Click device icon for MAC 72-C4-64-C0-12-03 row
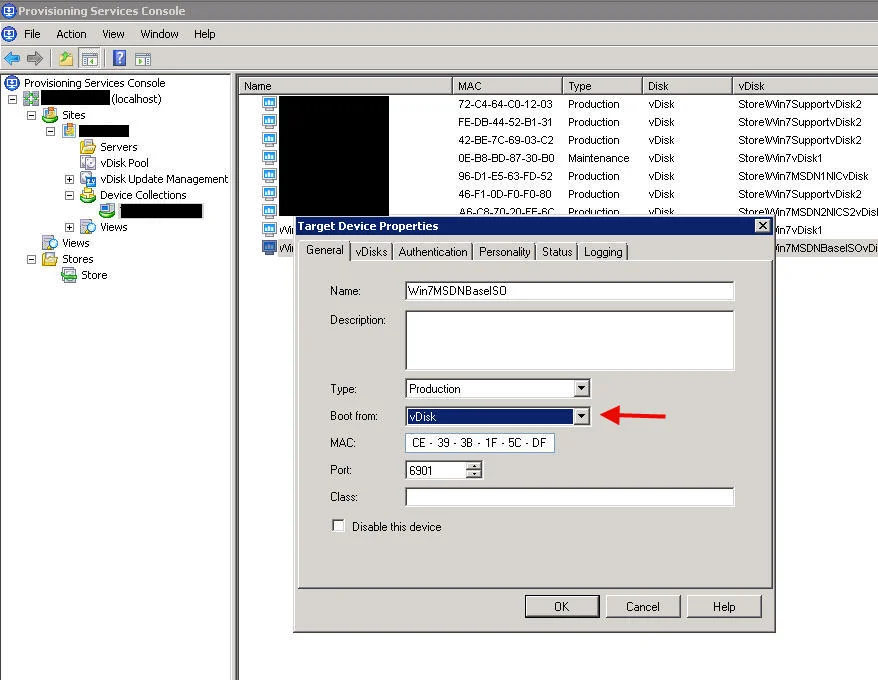 269,103
